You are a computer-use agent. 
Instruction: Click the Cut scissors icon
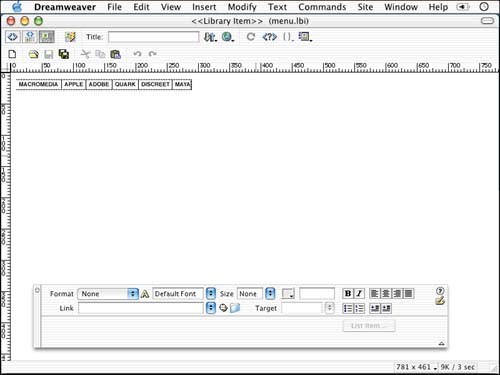click(x=85, y=54)
